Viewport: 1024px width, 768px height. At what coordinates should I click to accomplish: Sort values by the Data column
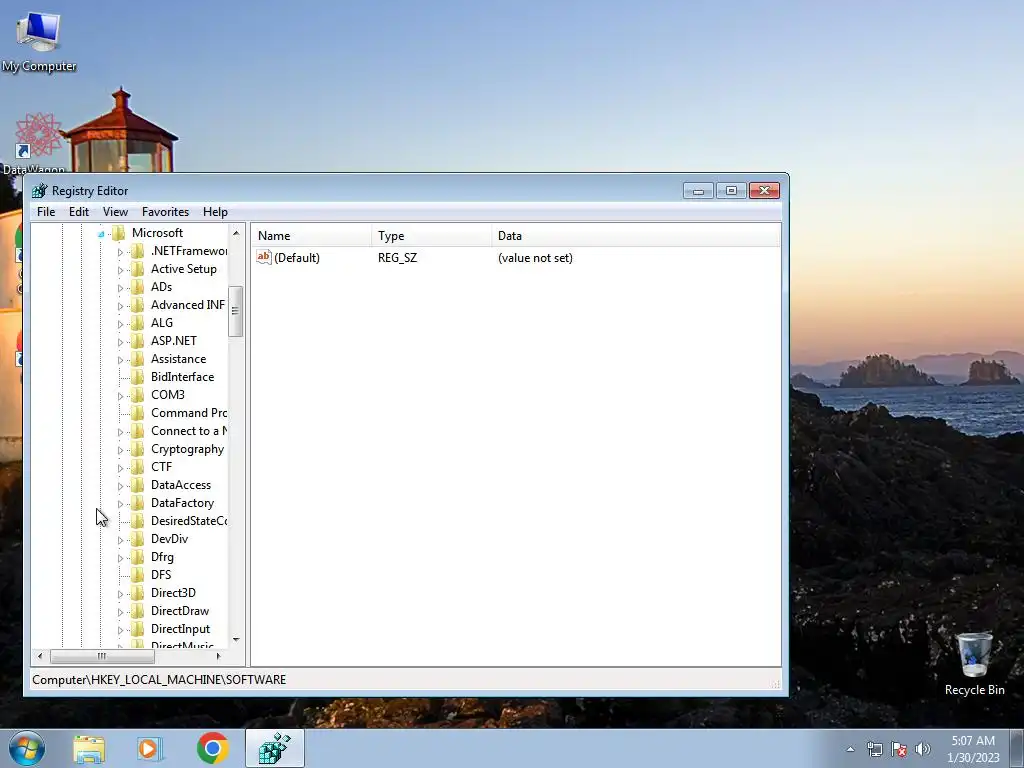[636, 236]
